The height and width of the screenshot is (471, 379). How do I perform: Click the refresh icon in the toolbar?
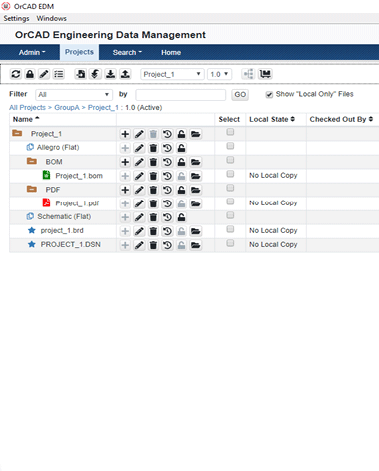pyautogui.click(x=16, y=74)
